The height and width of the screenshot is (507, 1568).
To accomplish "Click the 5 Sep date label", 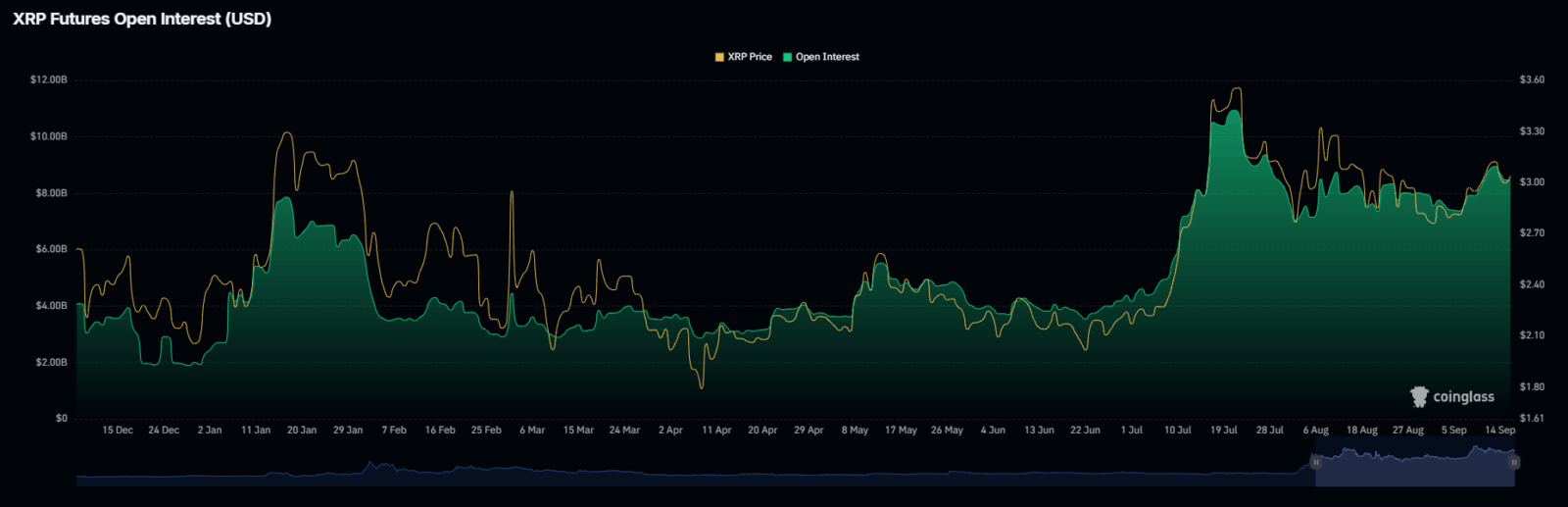I will (1454, 431).
